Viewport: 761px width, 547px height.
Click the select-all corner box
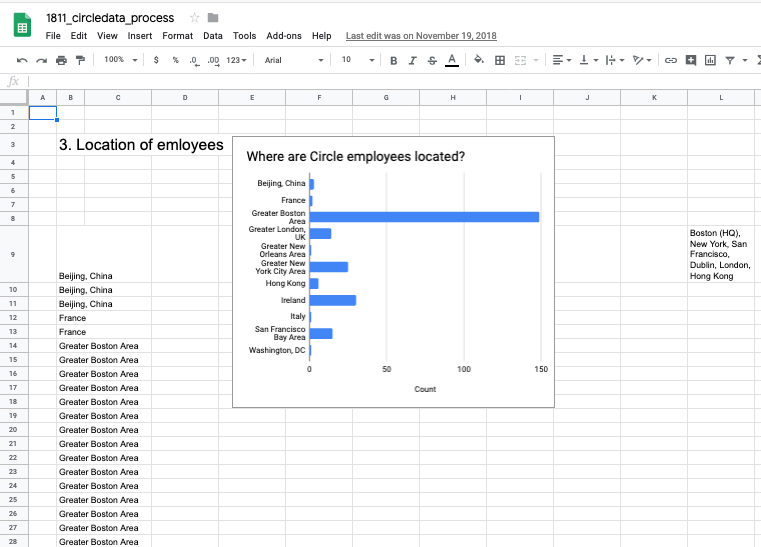(x=14, y=98)
